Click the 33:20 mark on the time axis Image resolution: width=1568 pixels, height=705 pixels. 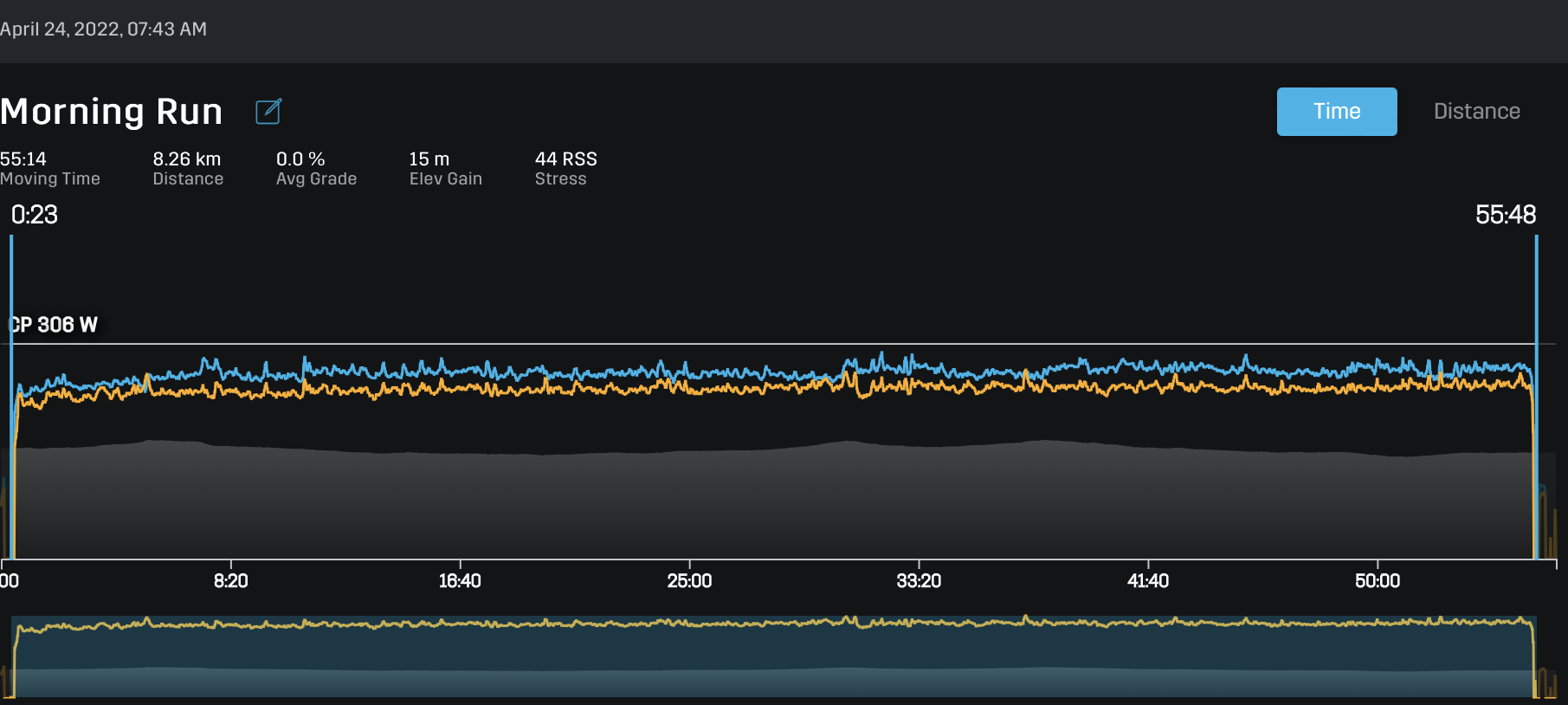tap(919, 581)
